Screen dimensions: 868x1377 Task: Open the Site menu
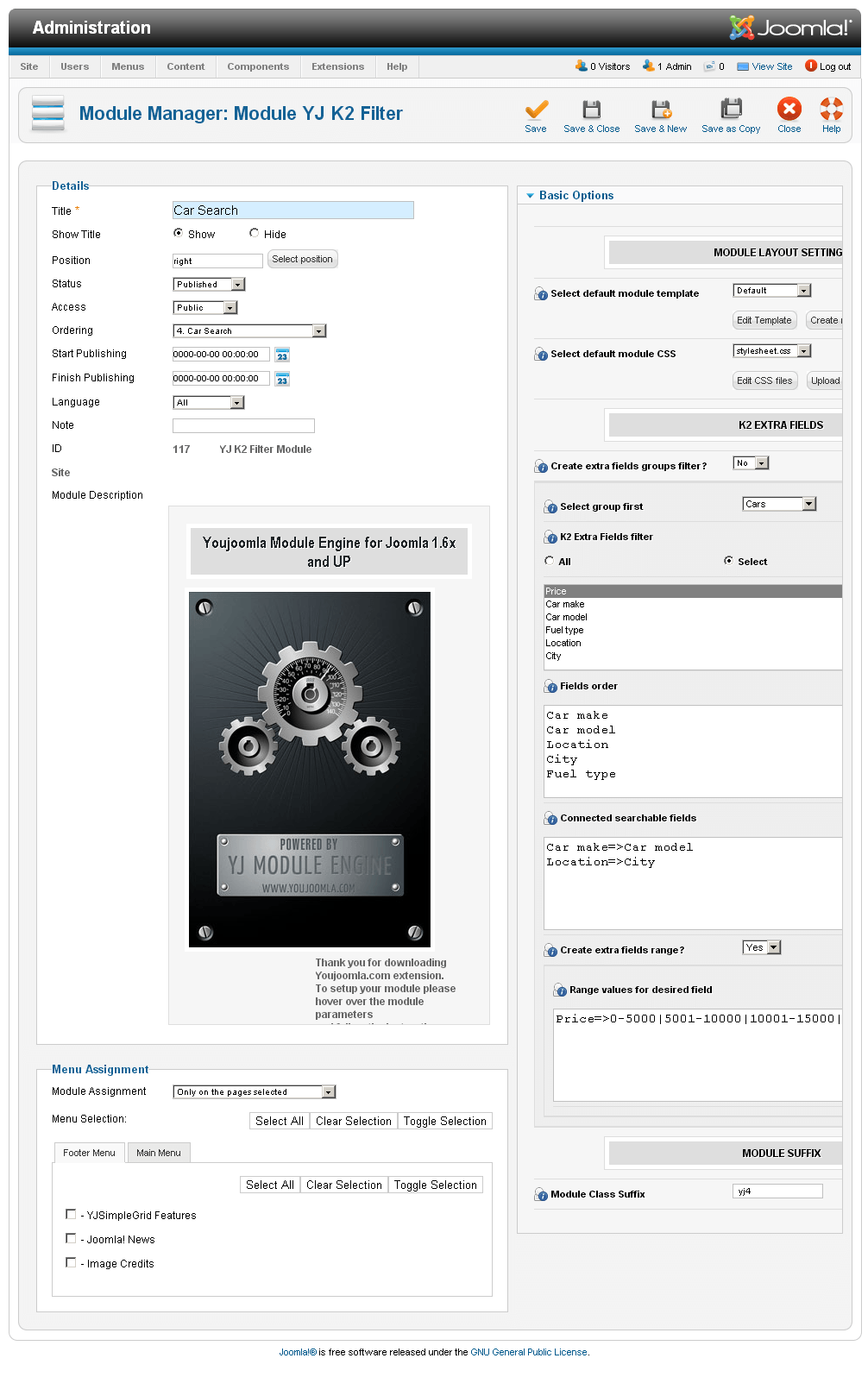click(29, 66)
